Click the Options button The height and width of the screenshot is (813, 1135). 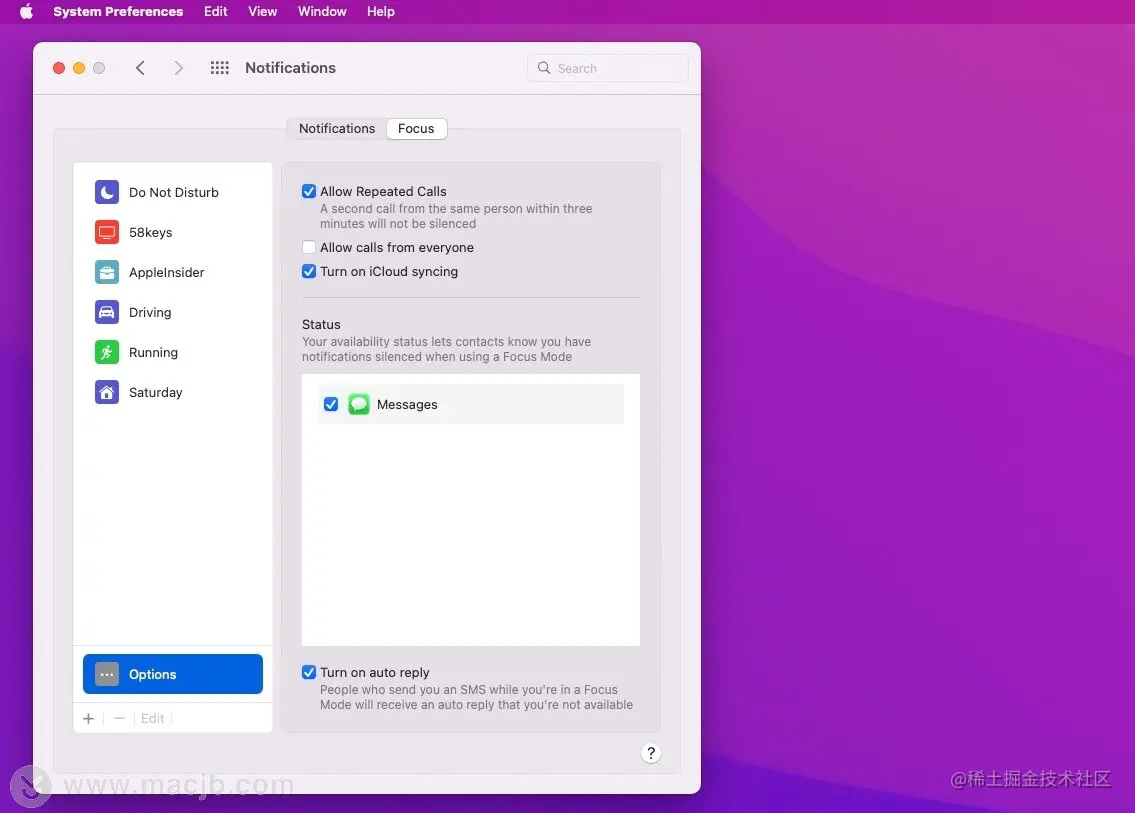point(173,674)
